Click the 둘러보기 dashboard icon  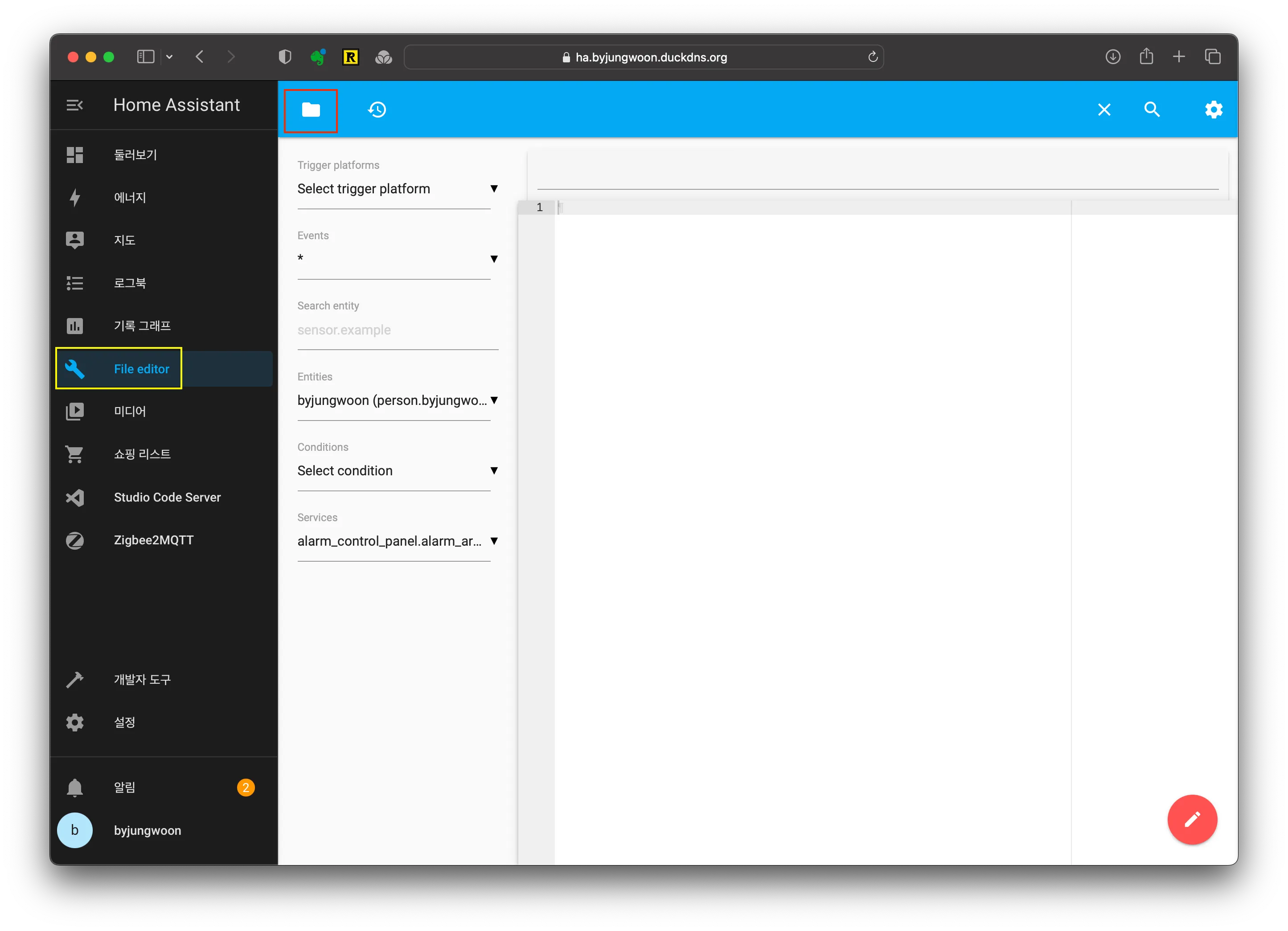click(x=75, y=155)
